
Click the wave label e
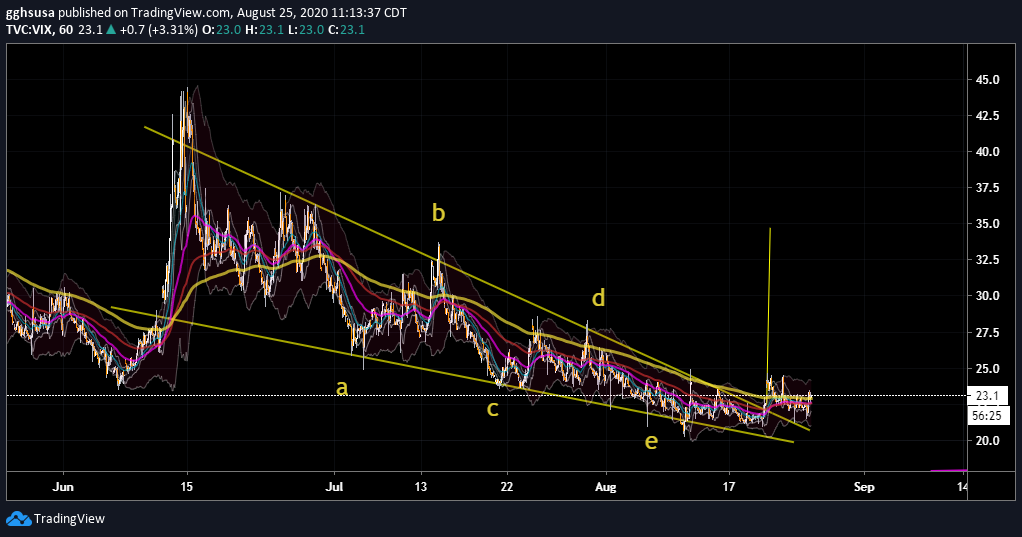coord(651,442)
